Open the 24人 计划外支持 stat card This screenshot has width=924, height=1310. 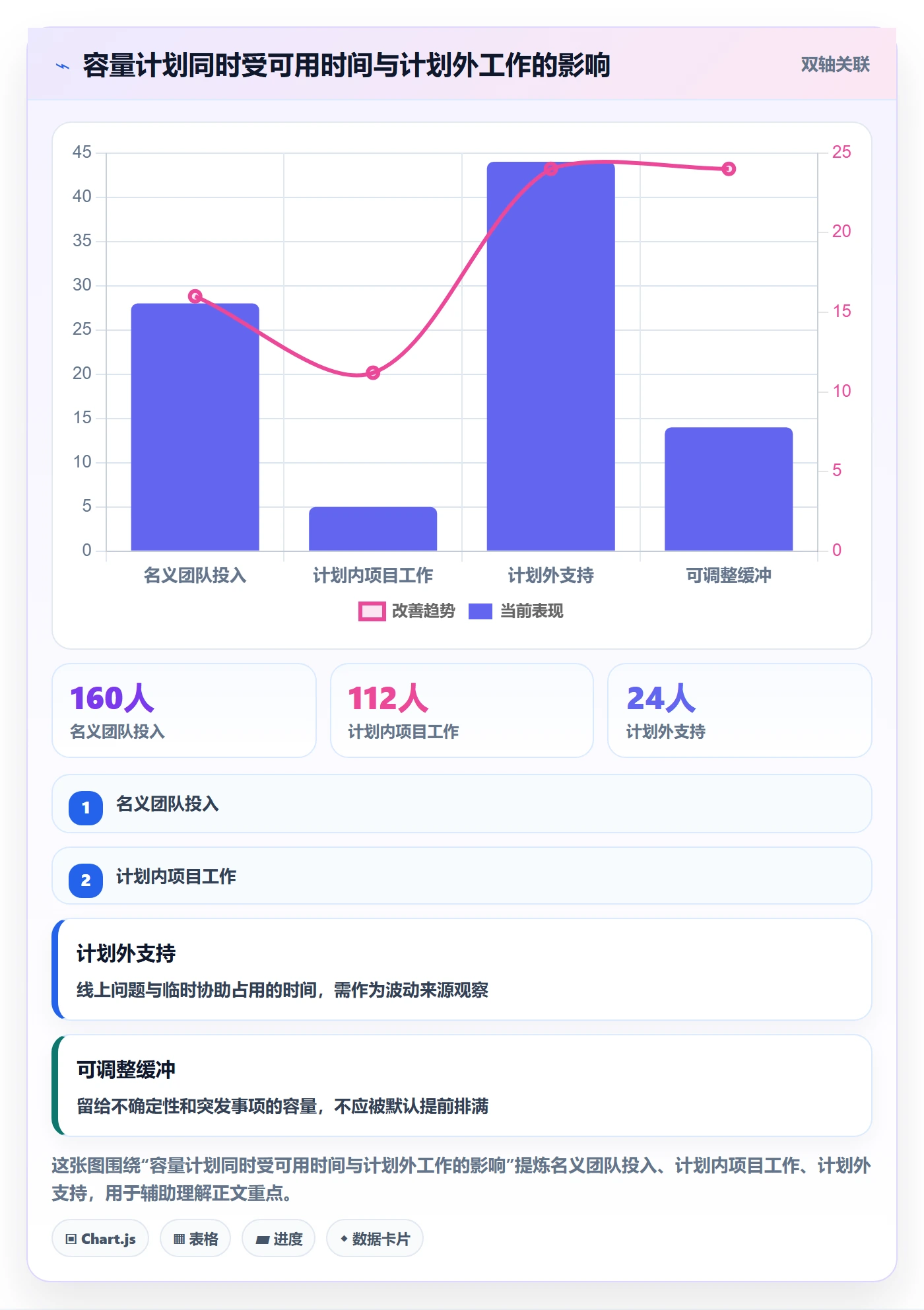pyautogui.click(x=740, y=710)
